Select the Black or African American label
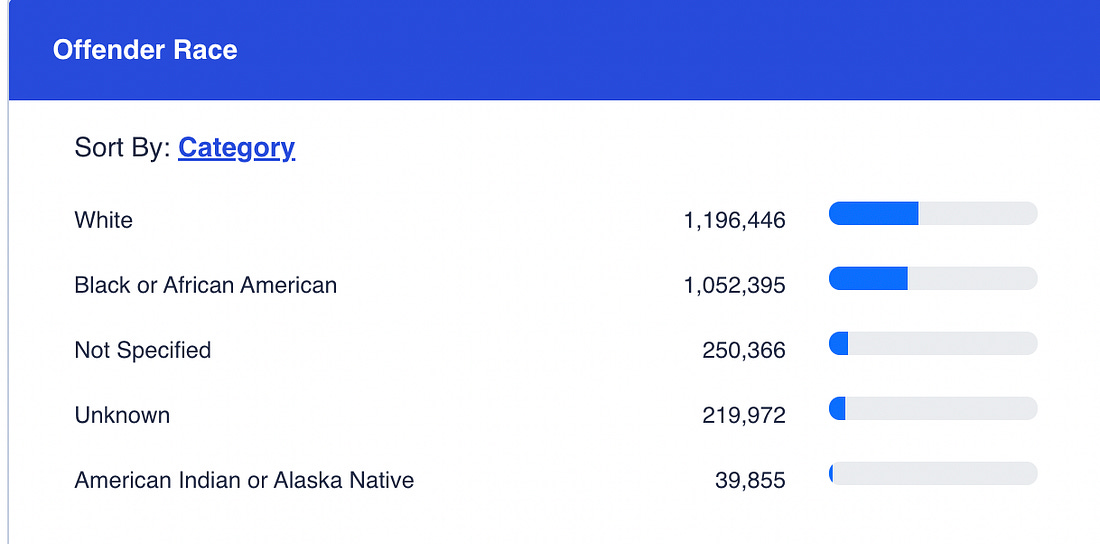 205,285
